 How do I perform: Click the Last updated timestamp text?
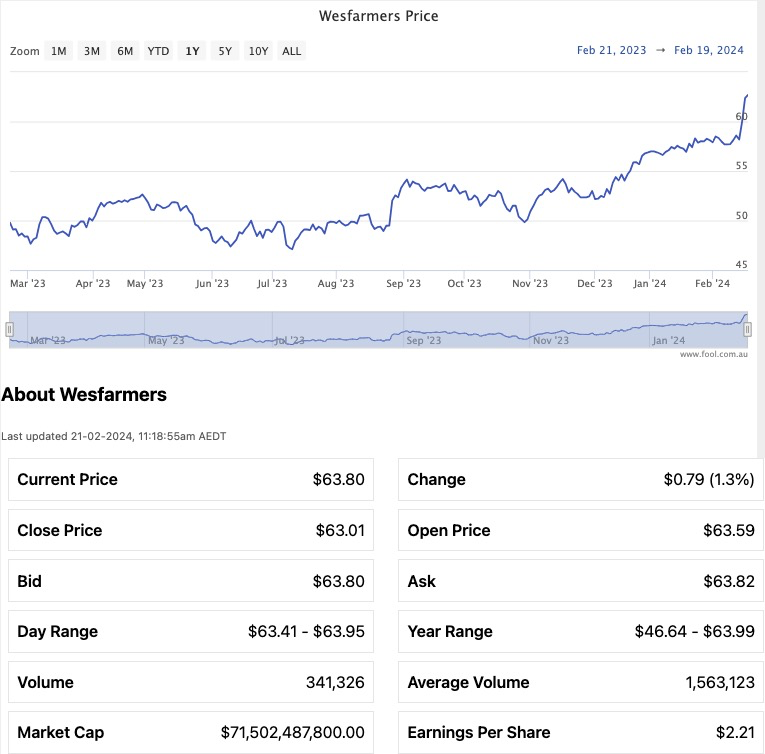click(x=114, y=436)
